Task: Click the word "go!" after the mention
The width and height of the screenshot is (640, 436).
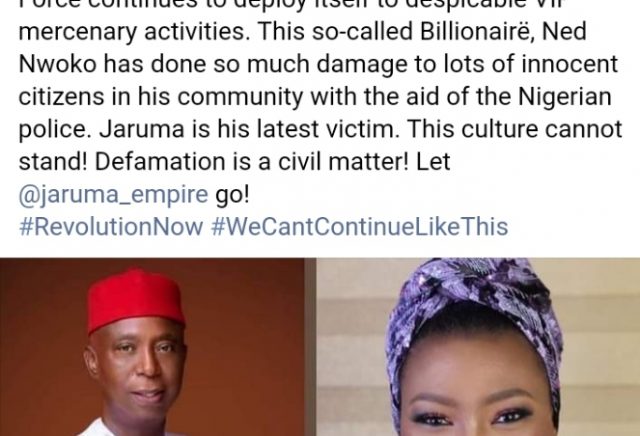Action: pos(232,196)
